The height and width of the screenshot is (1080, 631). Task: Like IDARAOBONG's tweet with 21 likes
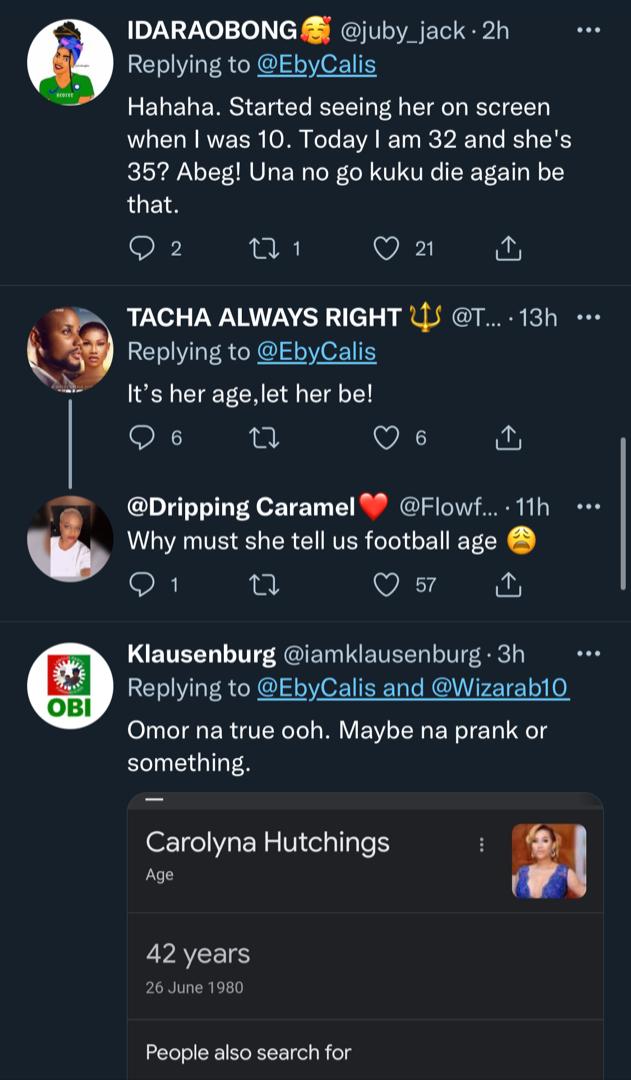coord(386,248)
